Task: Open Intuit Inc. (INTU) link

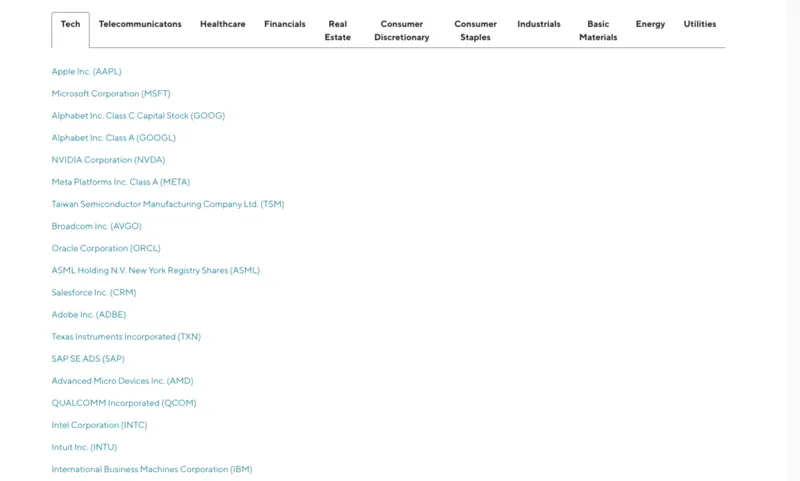Action: point(84,447)
